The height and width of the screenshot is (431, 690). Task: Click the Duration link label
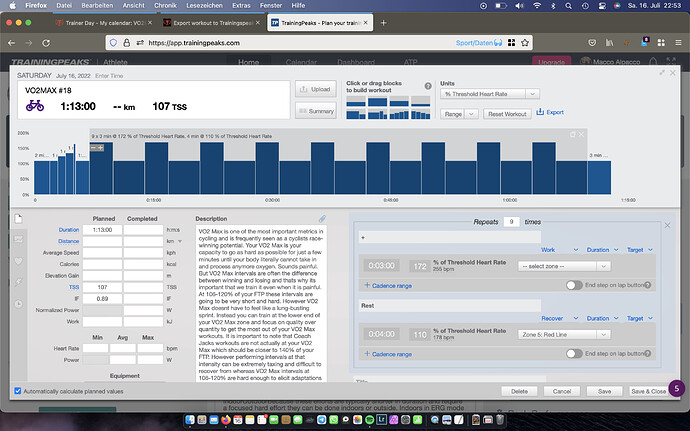[x=69, y=230]
